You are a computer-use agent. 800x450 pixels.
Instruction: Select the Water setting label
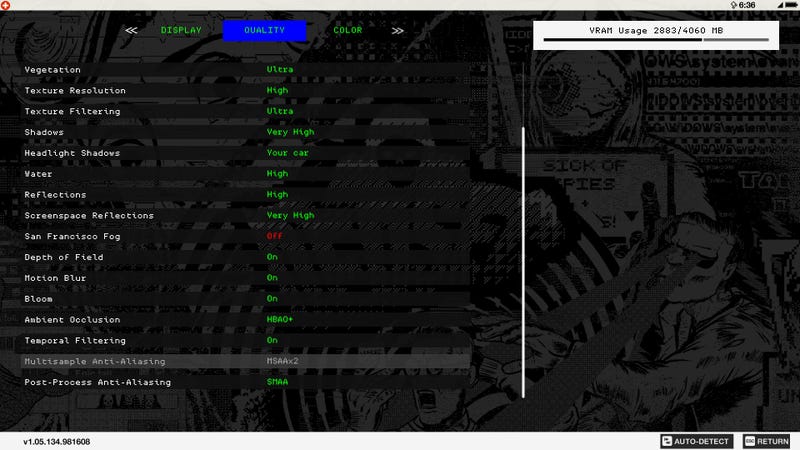pos(38,174)
